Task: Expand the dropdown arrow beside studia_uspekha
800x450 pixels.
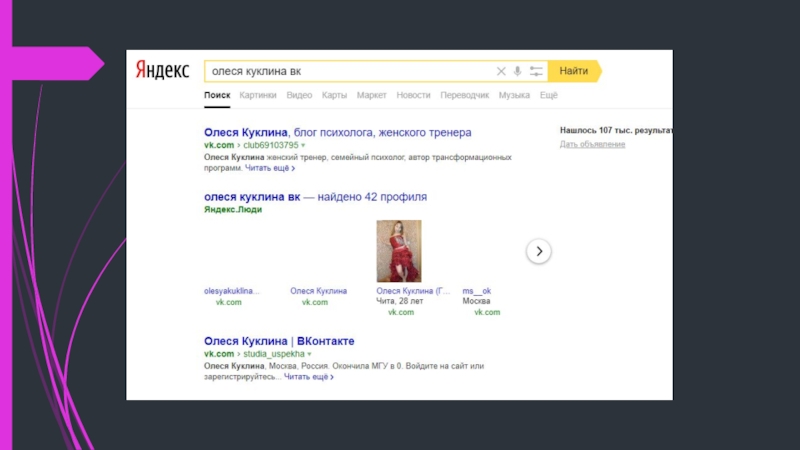Action: pyautogui.click(x=309, y=354)
